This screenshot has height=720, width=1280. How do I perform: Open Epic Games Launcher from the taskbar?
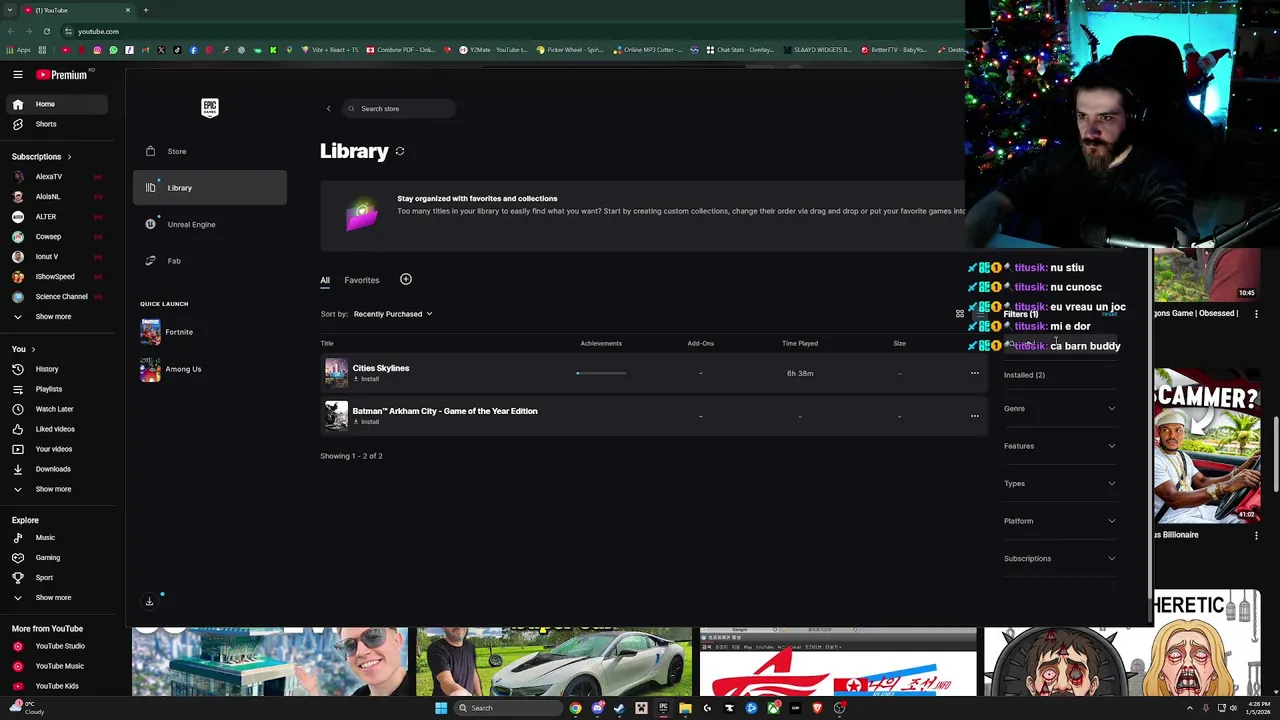point(663,708)
